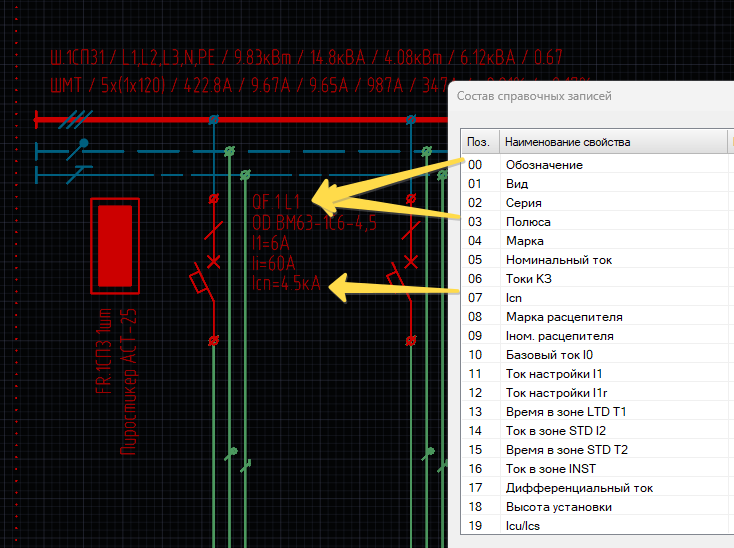
Task: Click the Состав справочных записей dialog title
Action: click(534, 96)
